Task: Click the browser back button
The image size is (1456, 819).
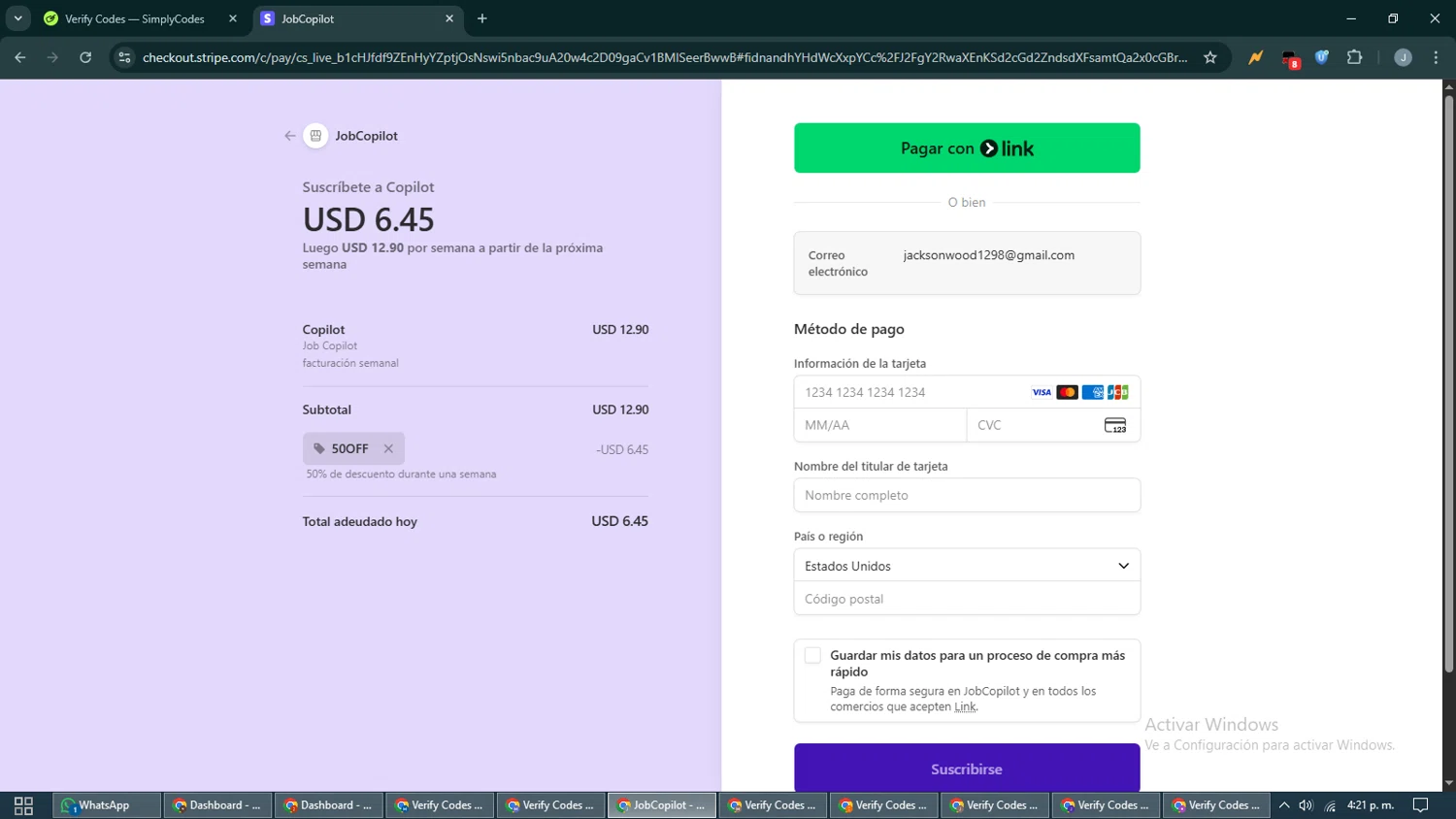Action: coord(20,57)
